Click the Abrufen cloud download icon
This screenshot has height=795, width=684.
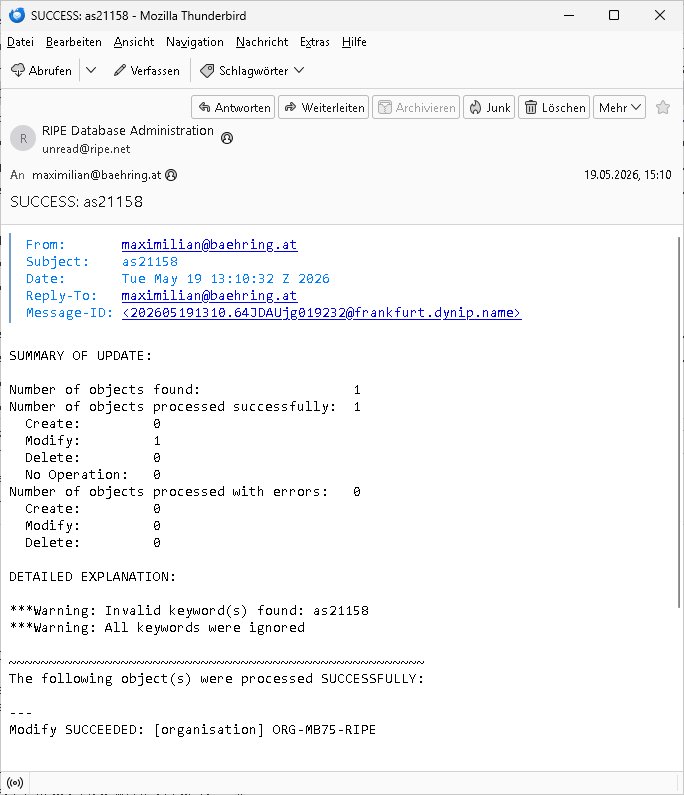[x=18, y=70]
